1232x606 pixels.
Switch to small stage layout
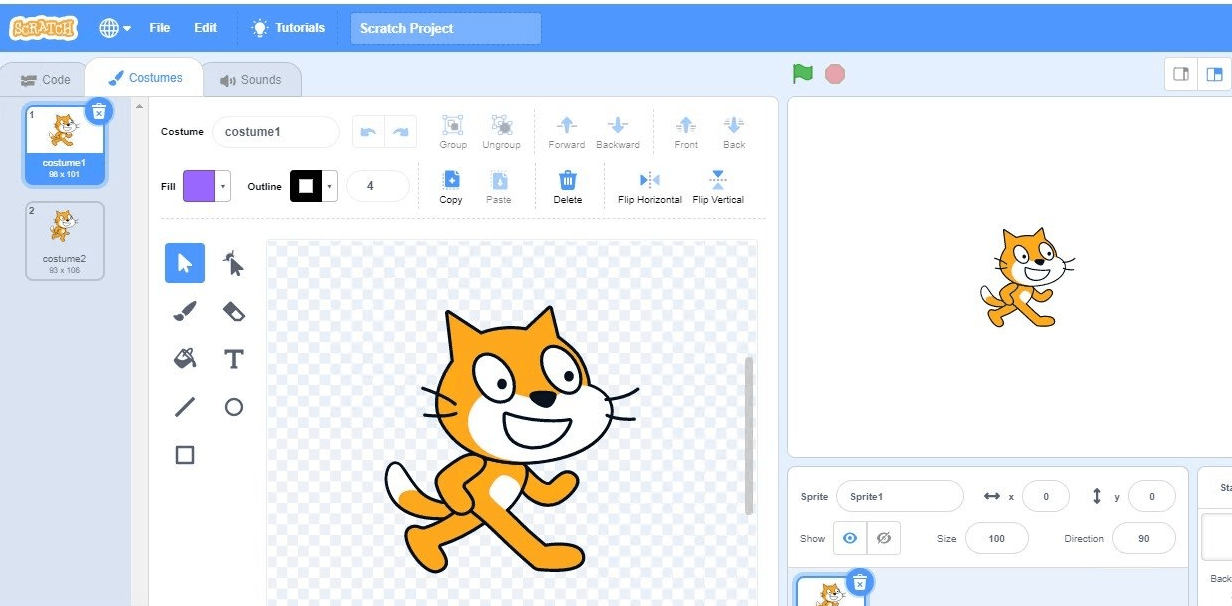pos(1181,74)
